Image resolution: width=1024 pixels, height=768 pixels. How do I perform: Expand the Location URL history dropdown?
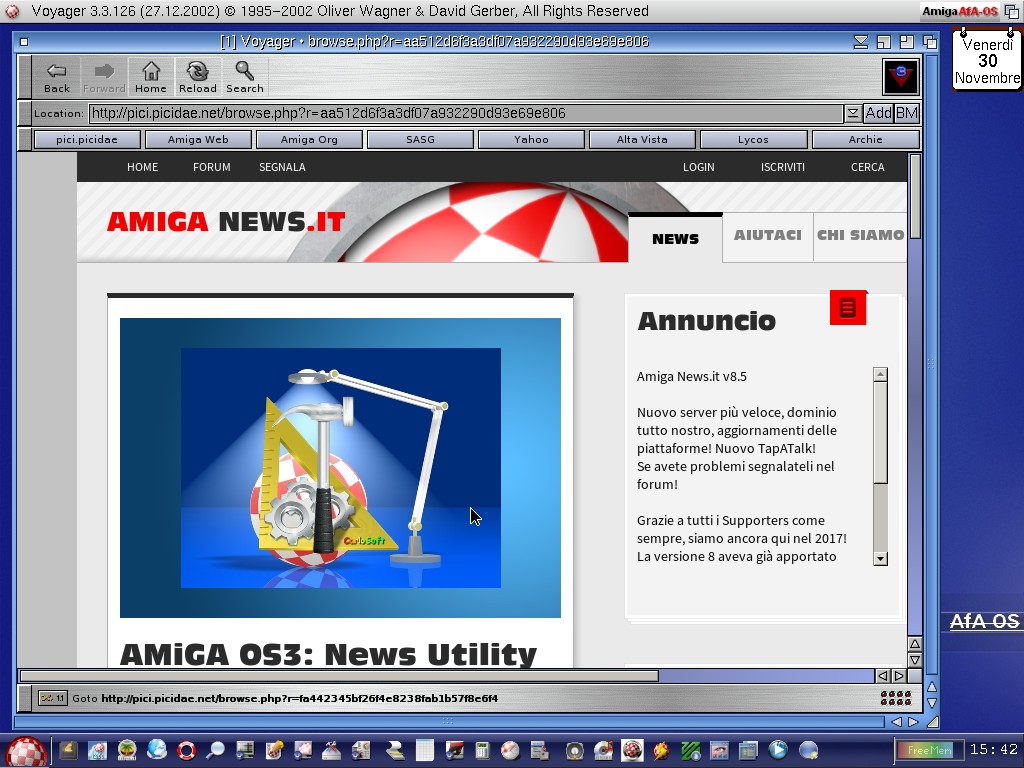[852, 114]
